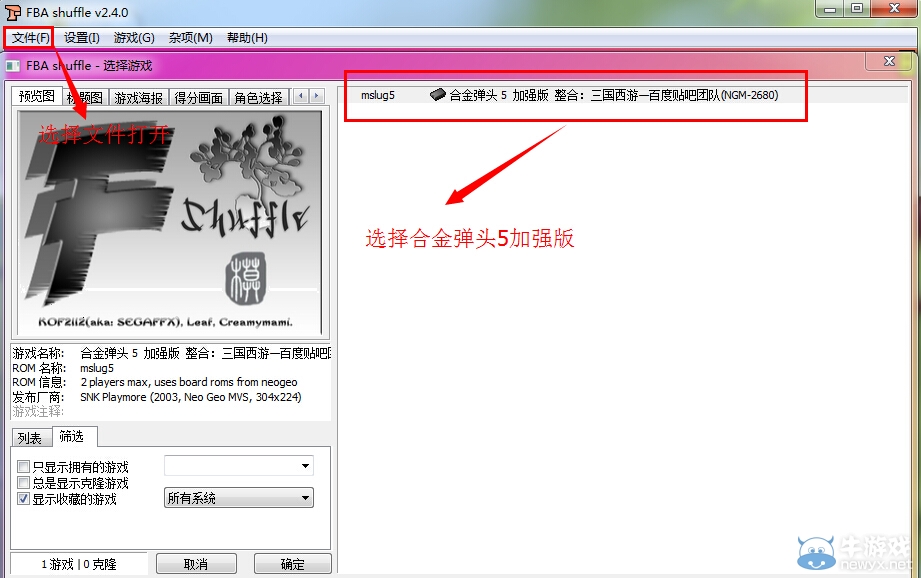Click the 选择游戏 dialog title icon
921x578 pixels.
(x=13, y=66)
